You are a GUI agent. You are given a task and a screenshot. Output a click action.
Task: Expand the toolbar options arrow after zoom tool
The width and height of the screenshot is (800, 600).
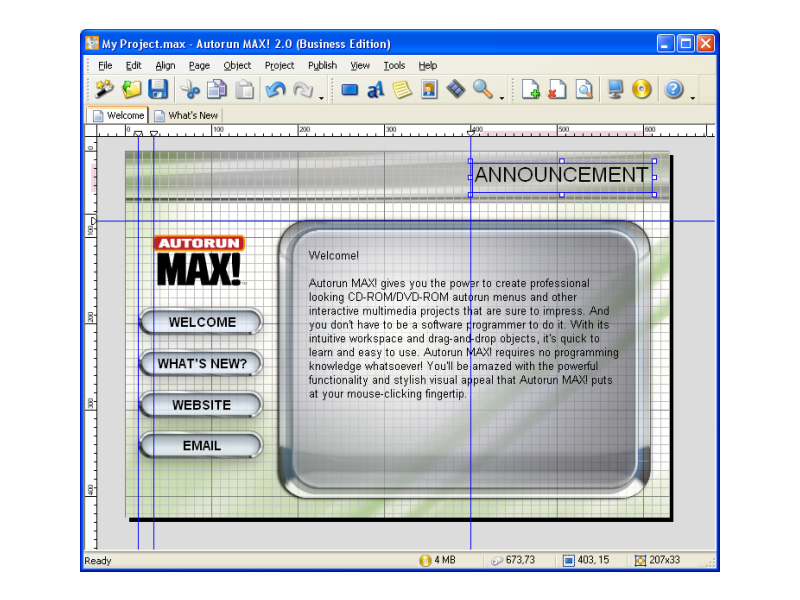[x=502, y=98]
